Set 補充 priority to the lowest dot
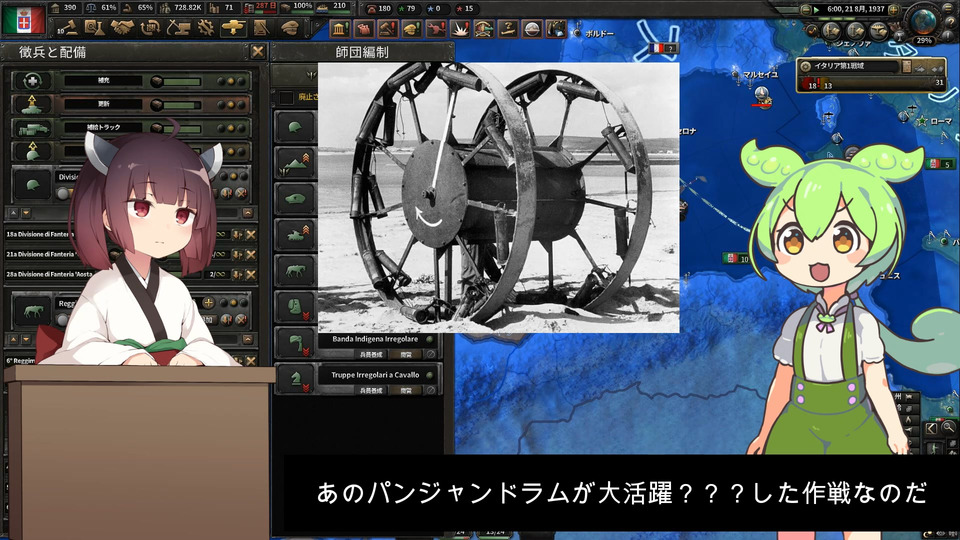960x540 pixels. [222, 81]
